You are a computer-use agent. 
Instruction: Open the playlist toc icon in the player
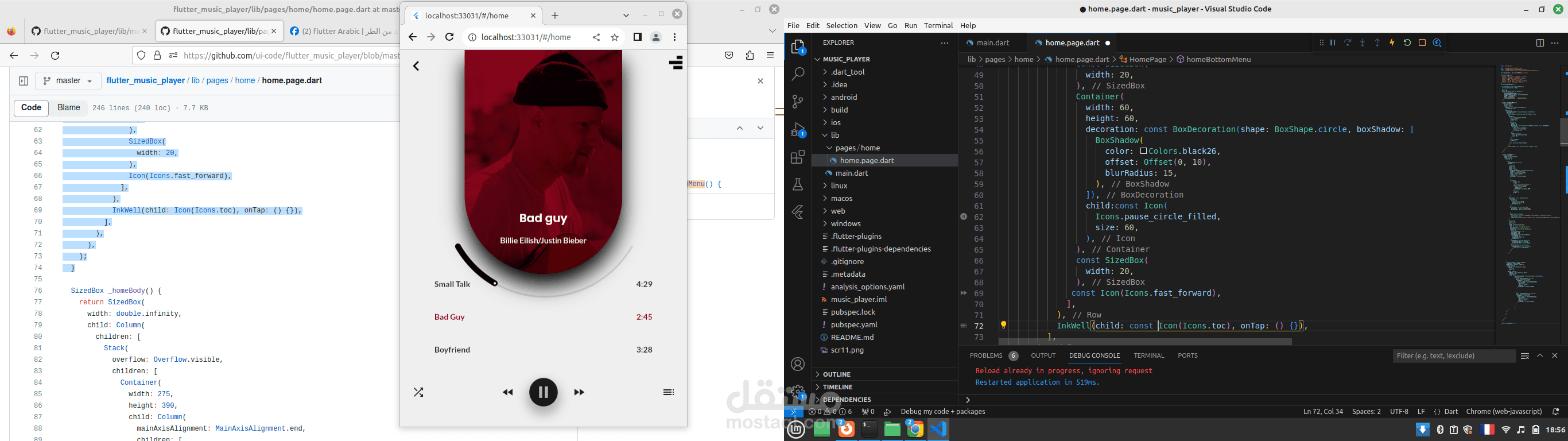point(668,392)
